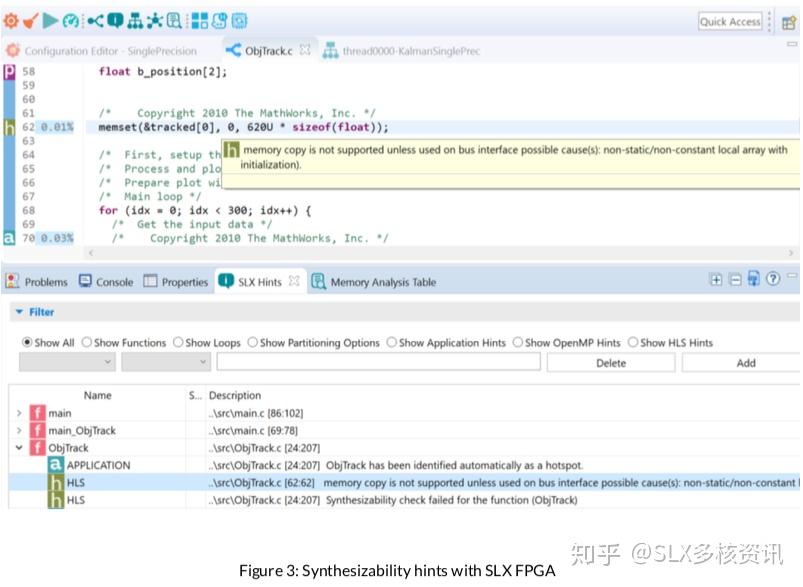Click the Add button
The image size is (803, 587).
(743, 363)
